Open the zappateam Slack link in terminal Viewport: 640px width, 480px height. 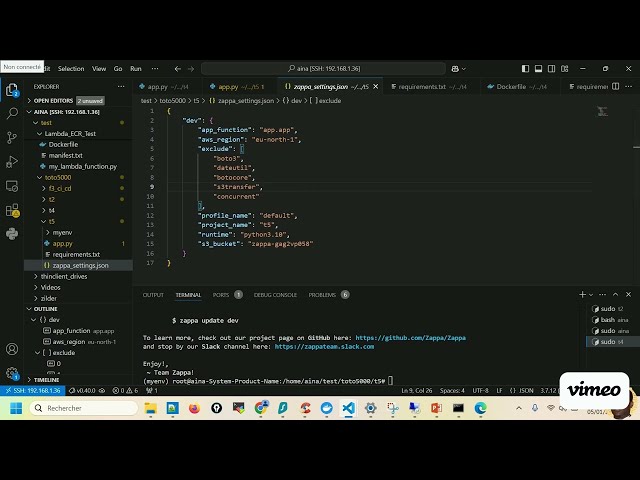pyautogui.click(x=324, y=347)
